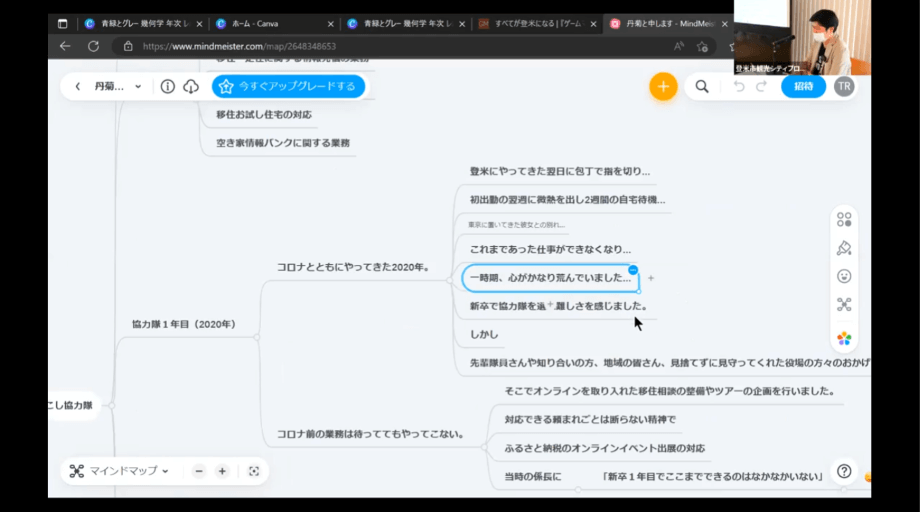Select the node これまであった仕事ができなくなり...
The image size is (920, 512).
tap(550, 250)
